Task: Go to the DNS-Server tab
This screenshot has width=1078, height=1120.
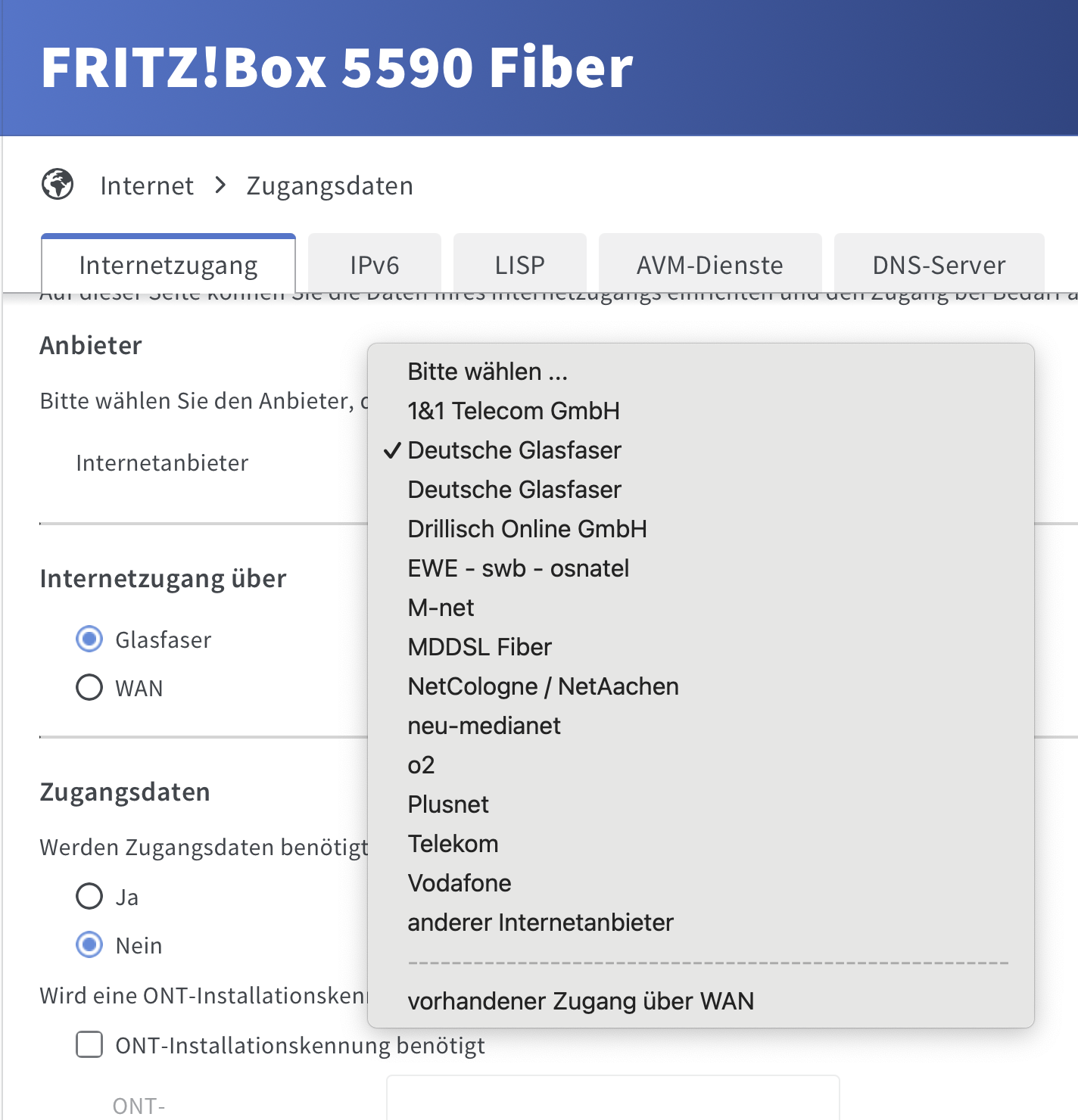Action: 939,264
